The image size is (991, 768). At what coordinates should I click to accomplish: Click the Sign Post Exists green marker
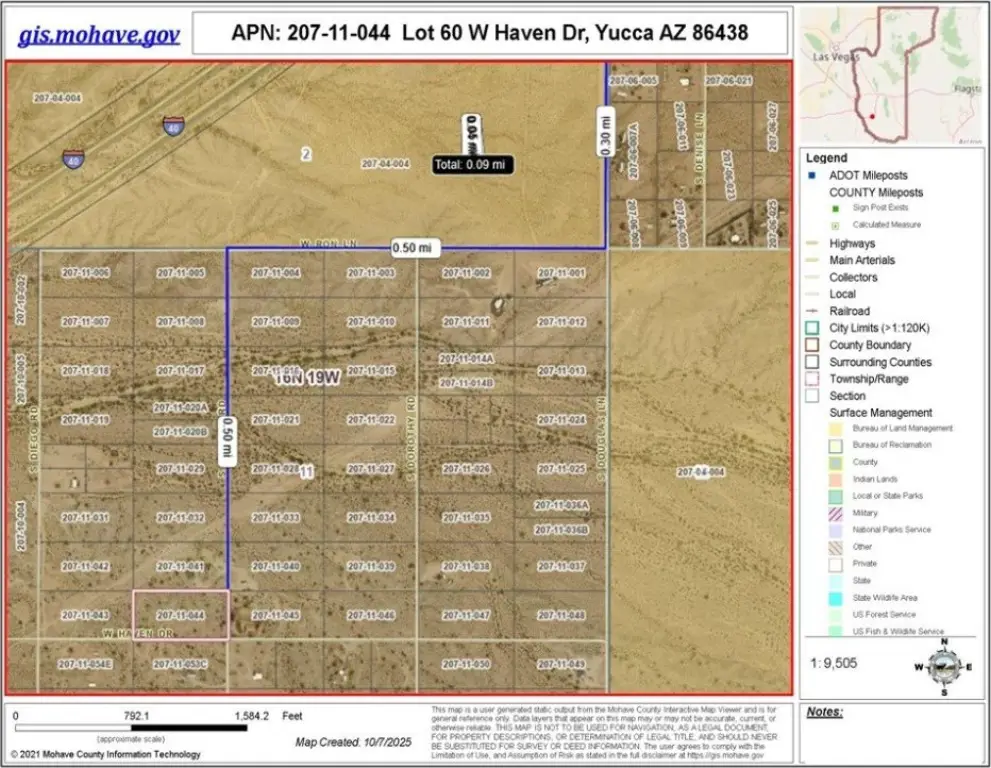click(833, 208)
